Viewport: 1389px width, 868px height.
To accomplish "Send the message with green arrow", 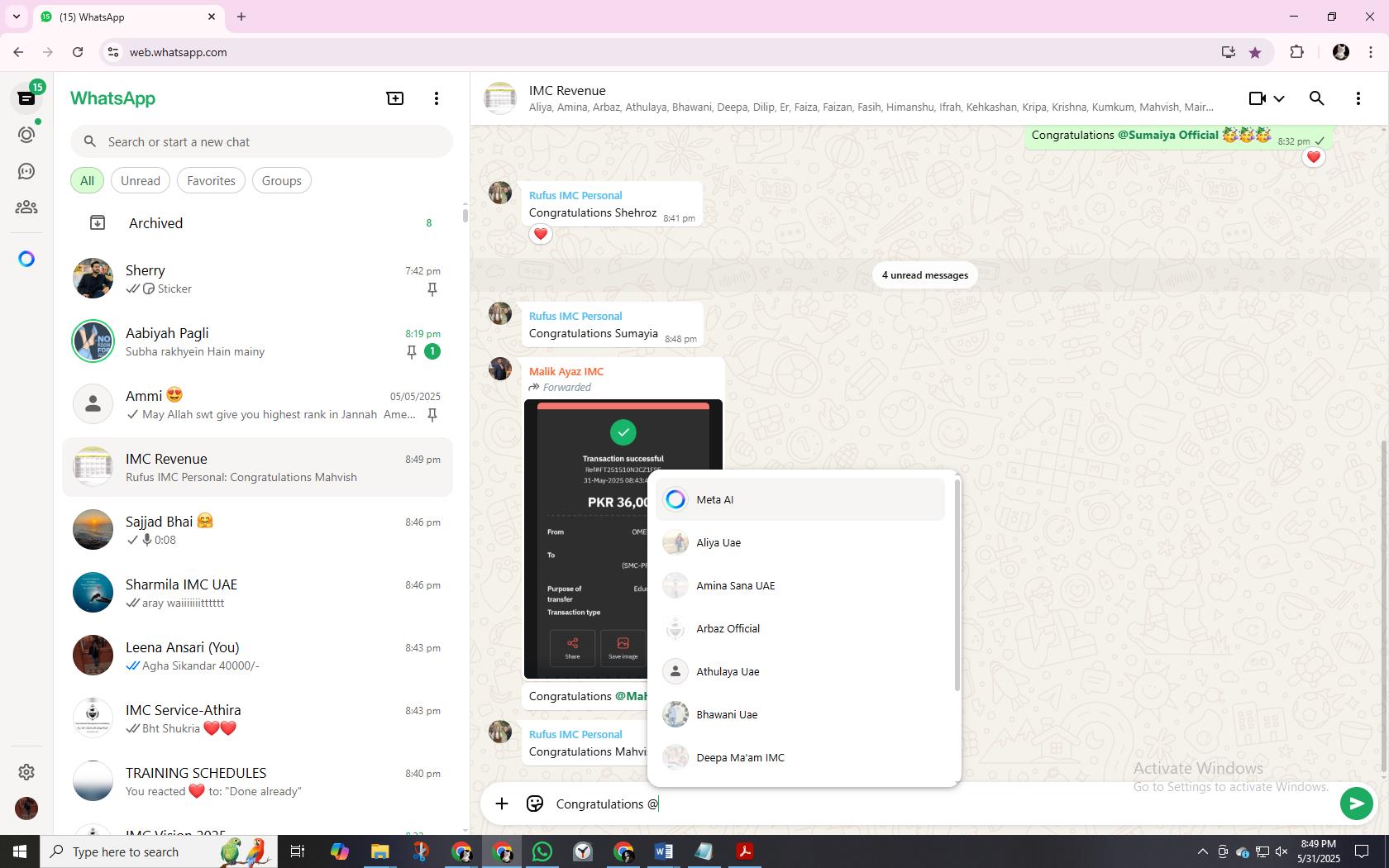I will coord(1356,804).
